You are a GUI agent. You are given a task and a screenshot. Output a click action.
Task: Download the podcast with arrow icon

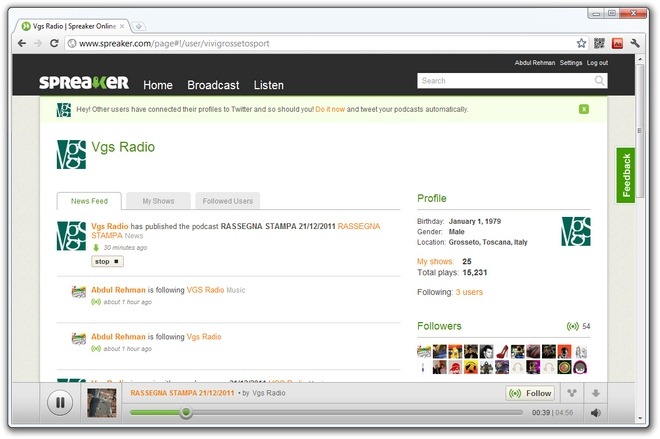(x=596, y=394)
